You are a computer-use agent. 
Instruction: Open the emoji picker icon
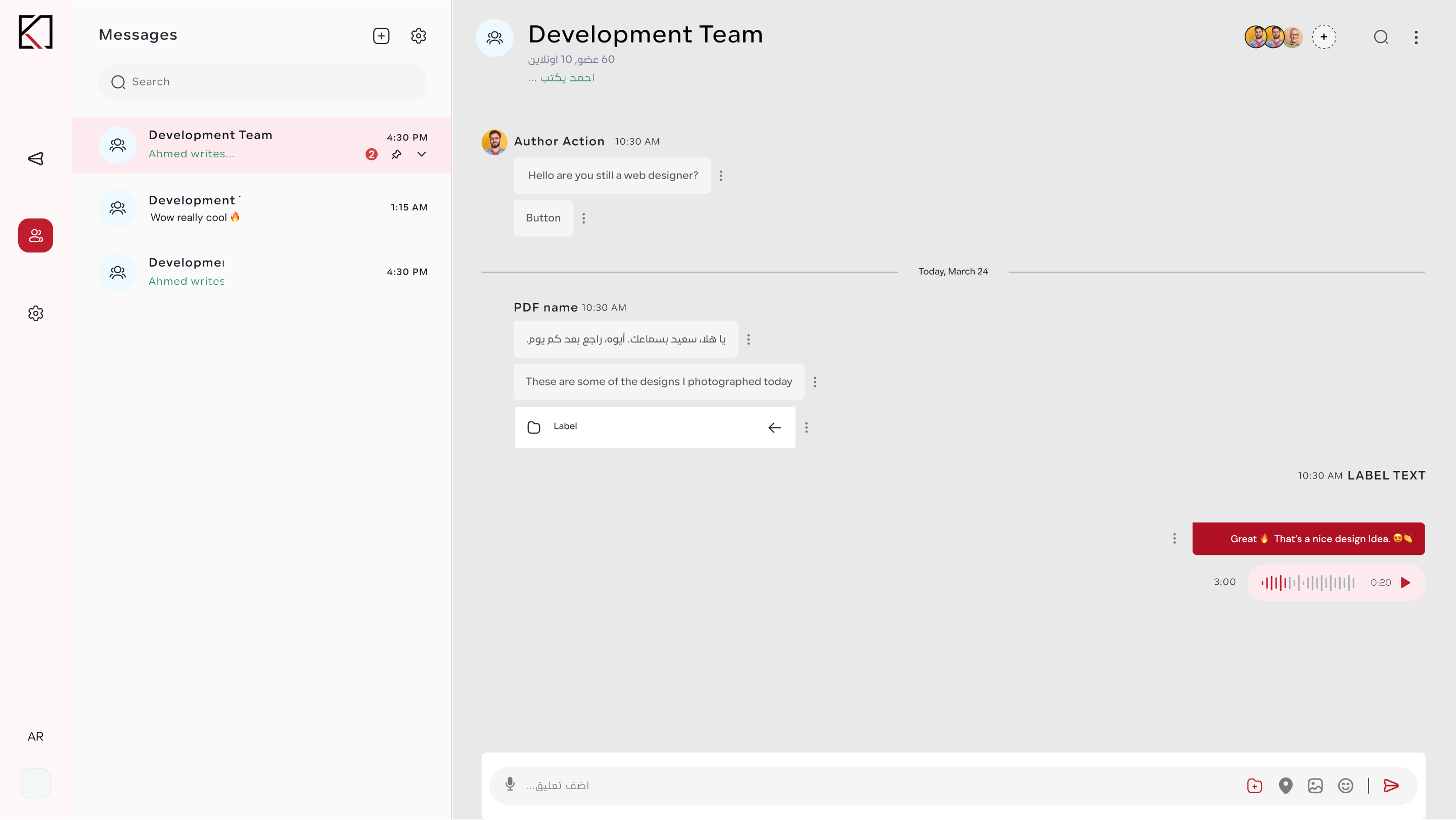coord(1345,786)
